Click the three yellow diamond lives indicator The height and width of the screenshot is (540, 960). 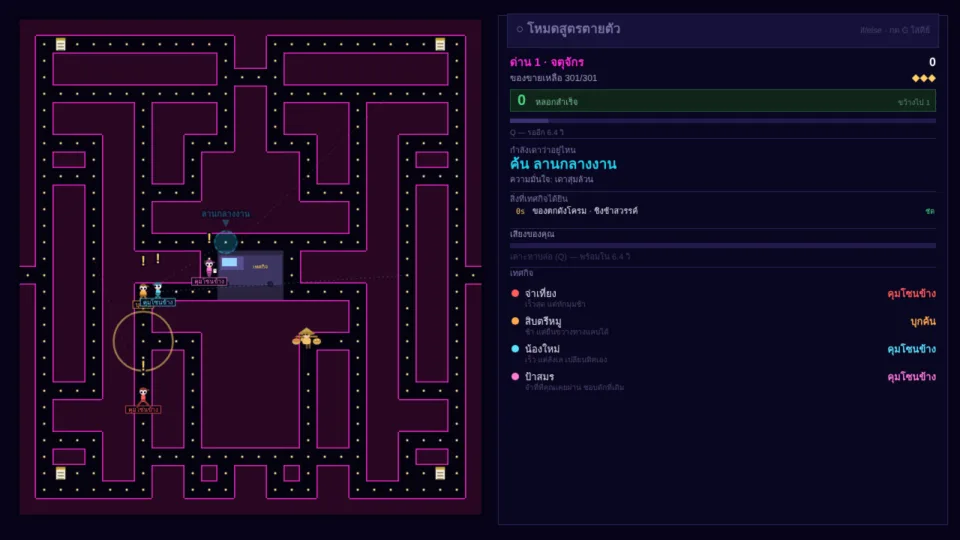(923, 78)
